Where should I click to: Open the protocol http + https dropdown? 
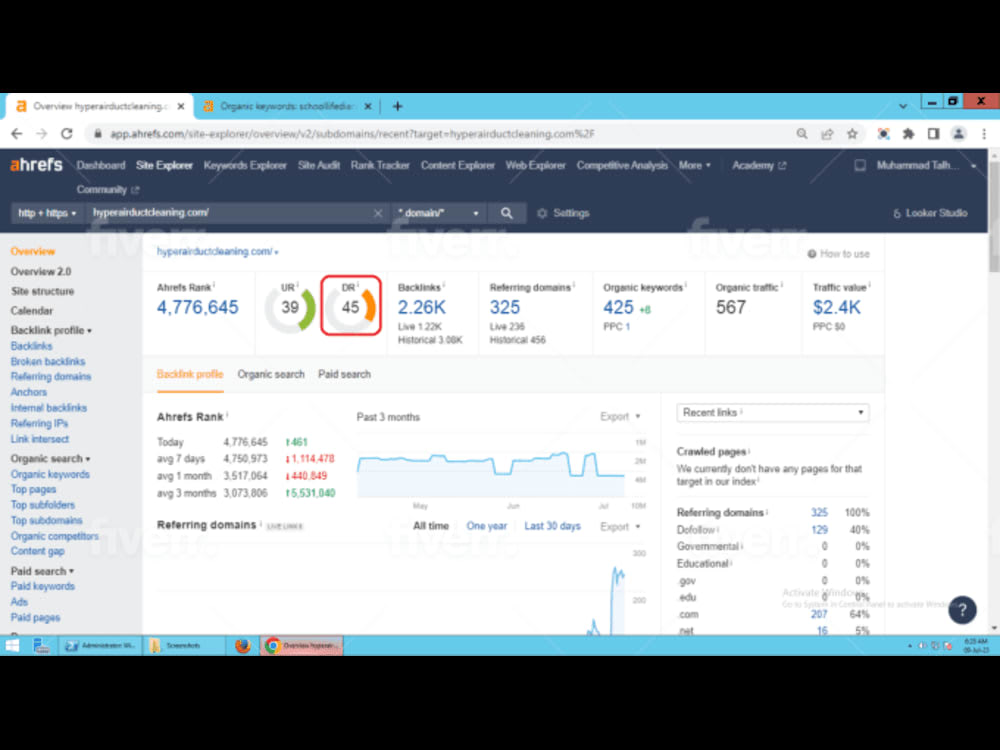point(47,213)
